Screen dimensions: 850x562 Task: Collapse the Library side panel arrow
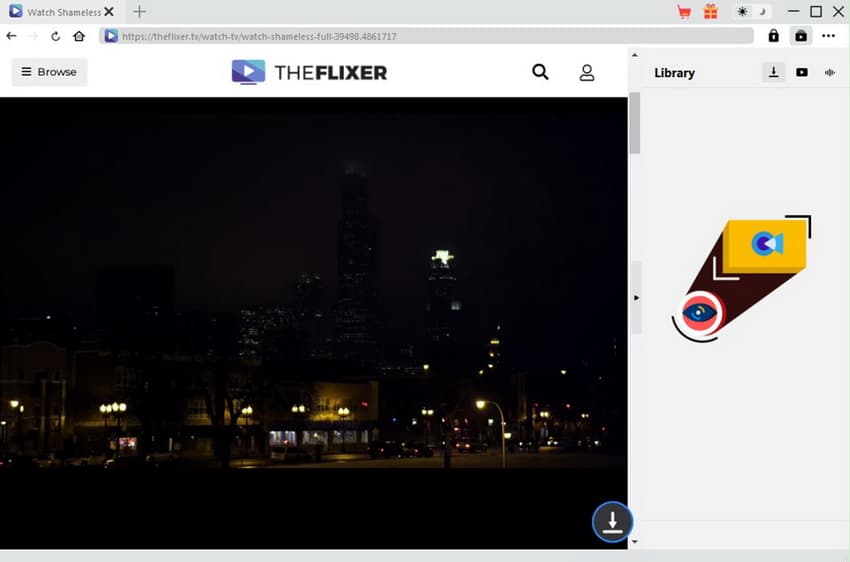tap(636, 298)
